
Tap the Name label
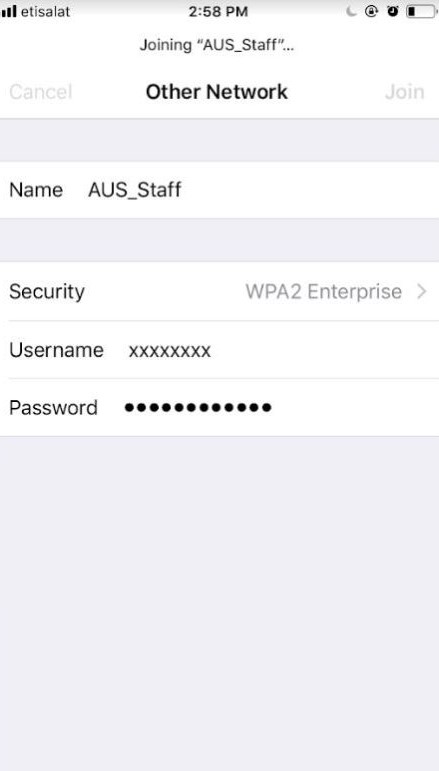(x=36, y=190)
